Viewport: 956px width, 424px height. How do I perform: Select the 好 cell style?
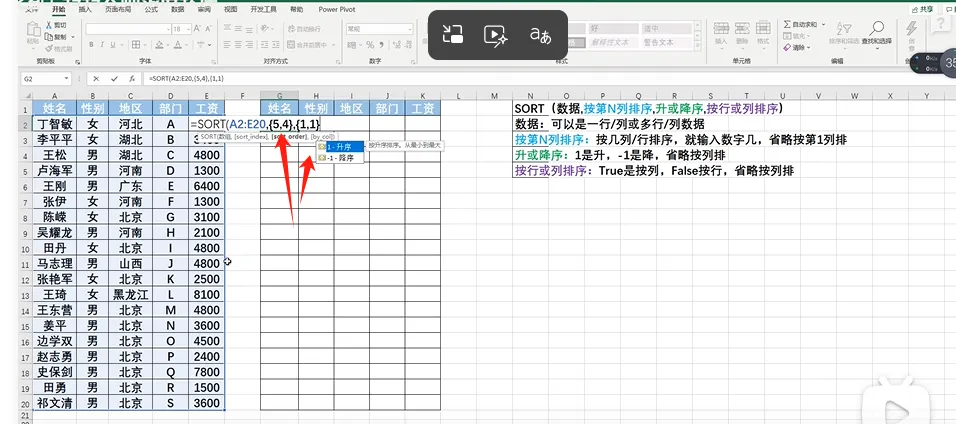click(613, 28)
